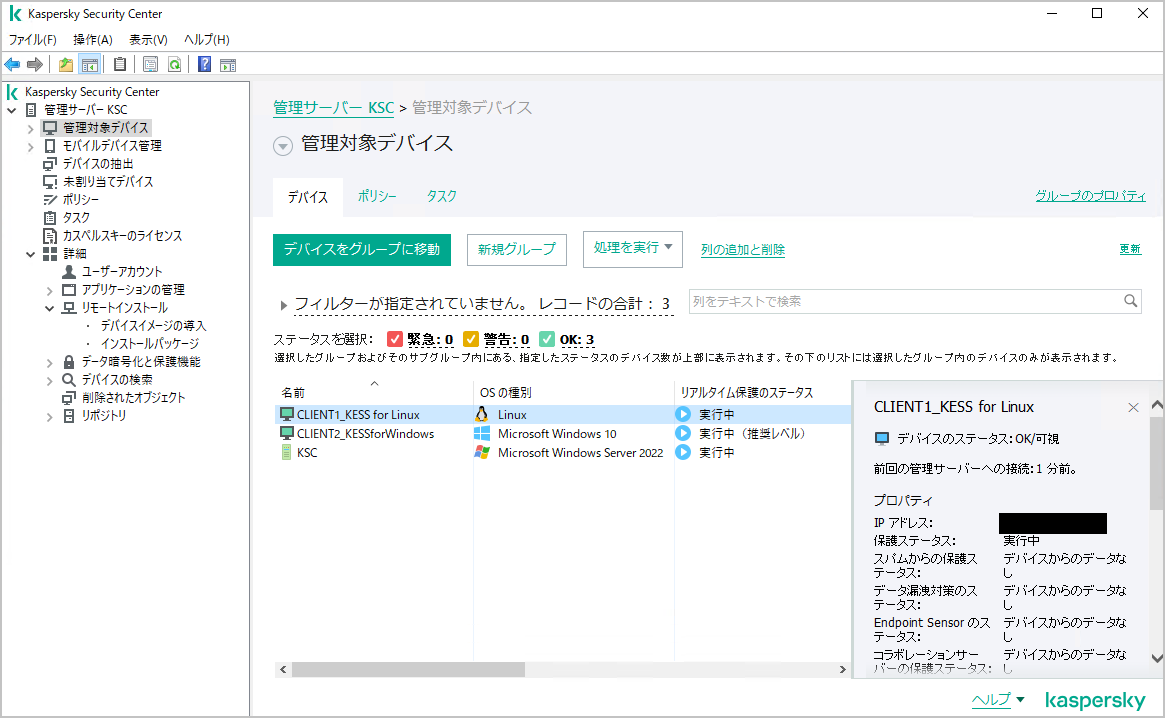Toggle the action pane toolbar icon
This screenshot has width=1165, height=718.
click(228, 65)
